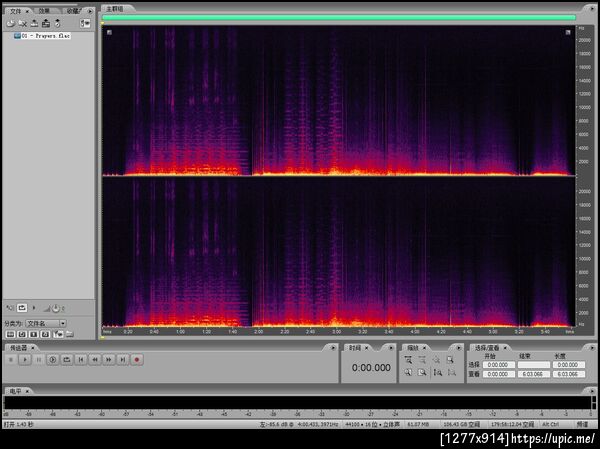Viewport: 600px width, 449px height.
Task: Click the small preview play arrow in Files panel
Action: [x=34, y=308]
